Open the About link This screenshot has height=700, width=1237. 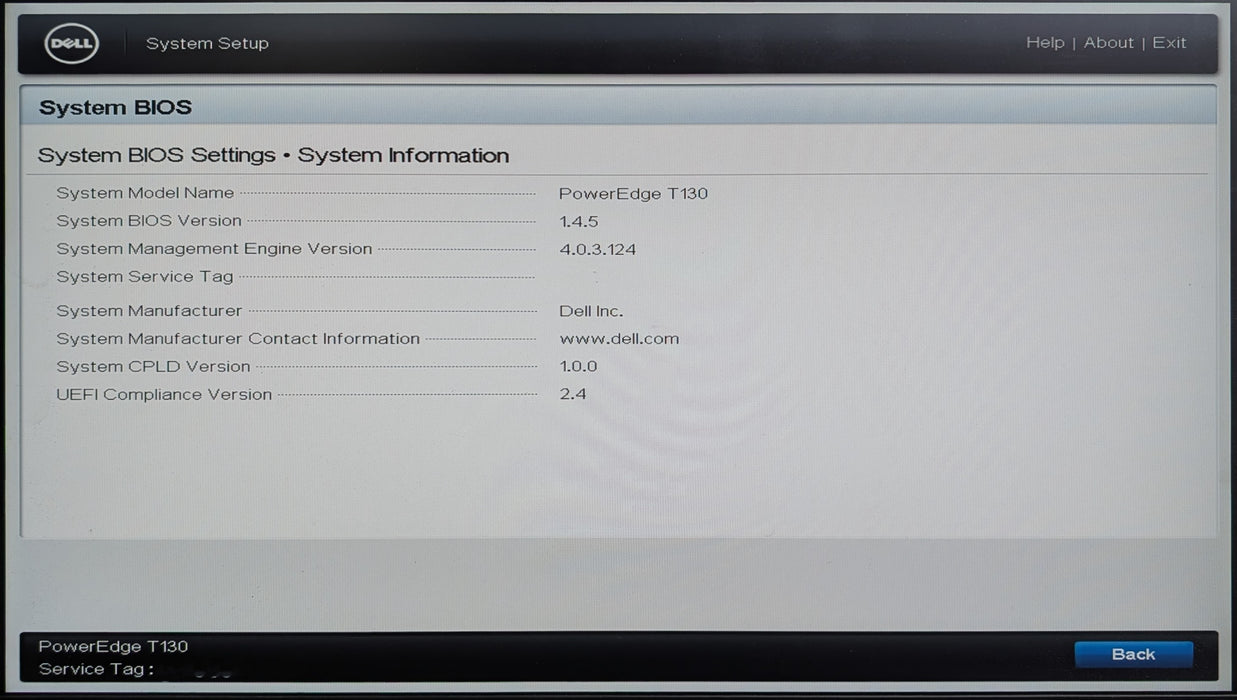(x=1109, y=43)
